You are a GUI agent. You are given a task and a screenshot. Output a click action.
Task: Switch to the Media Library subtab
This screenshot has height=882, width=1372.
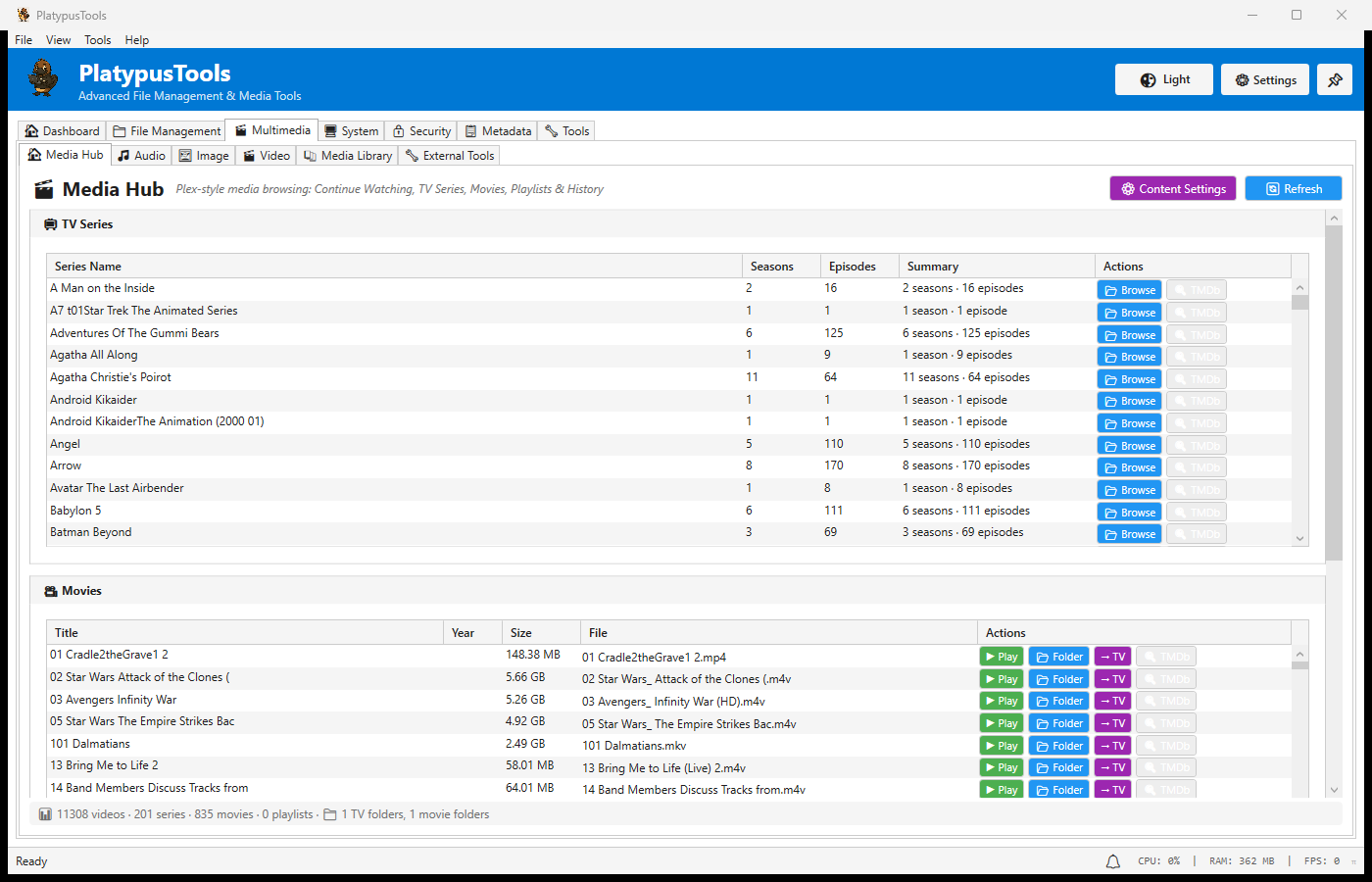coord(348,156)
